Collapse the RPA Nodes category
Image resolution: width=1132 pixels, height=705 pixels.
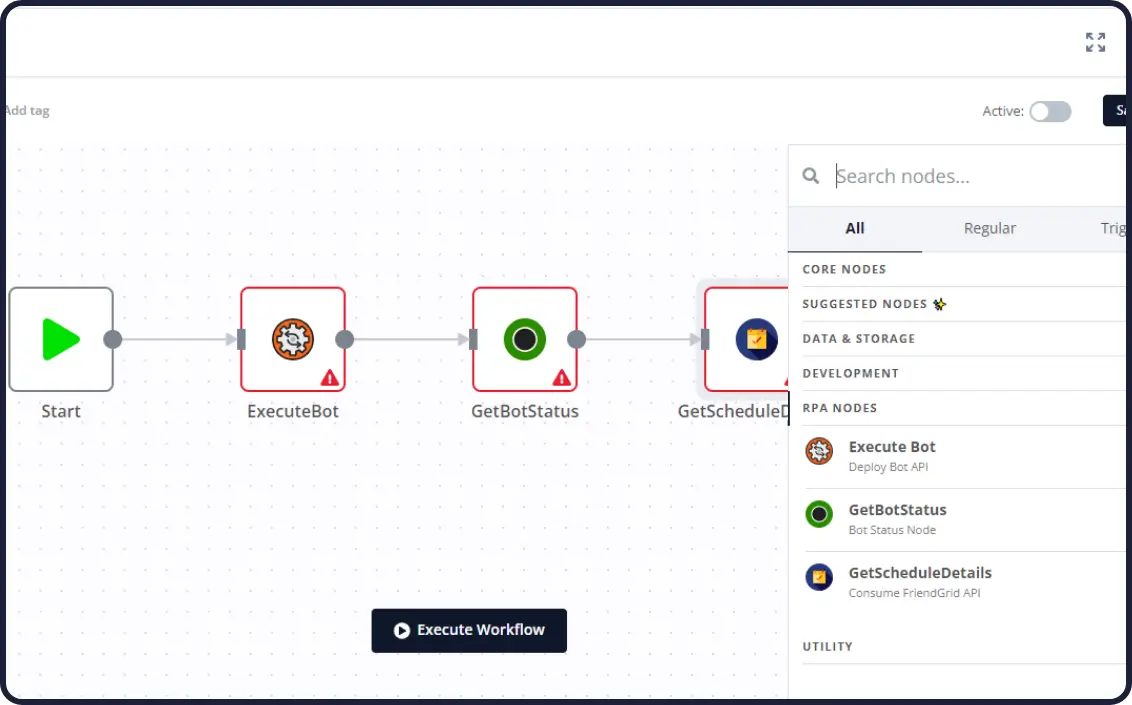point(963,408)
